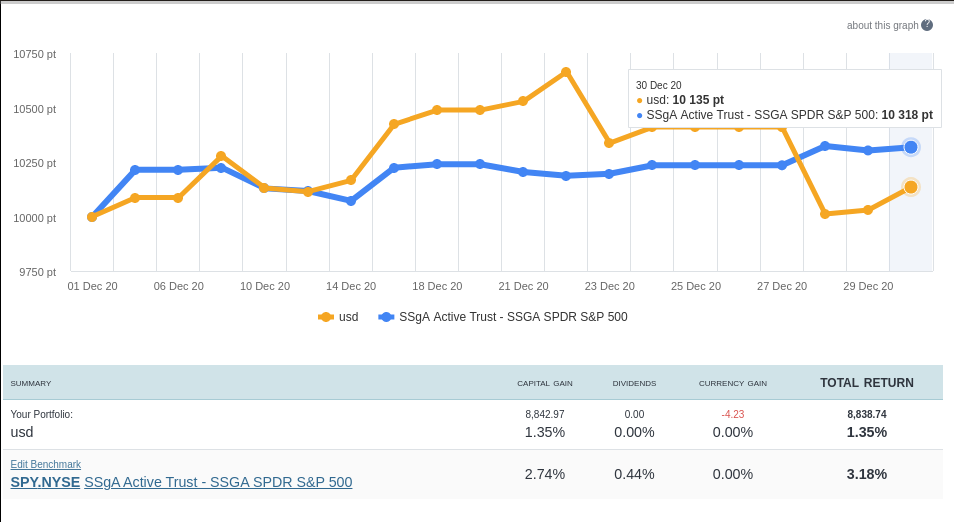The image size is (954, 522).
Task: Select the orange usd peak data point
Action: click(x=566, y=72)
